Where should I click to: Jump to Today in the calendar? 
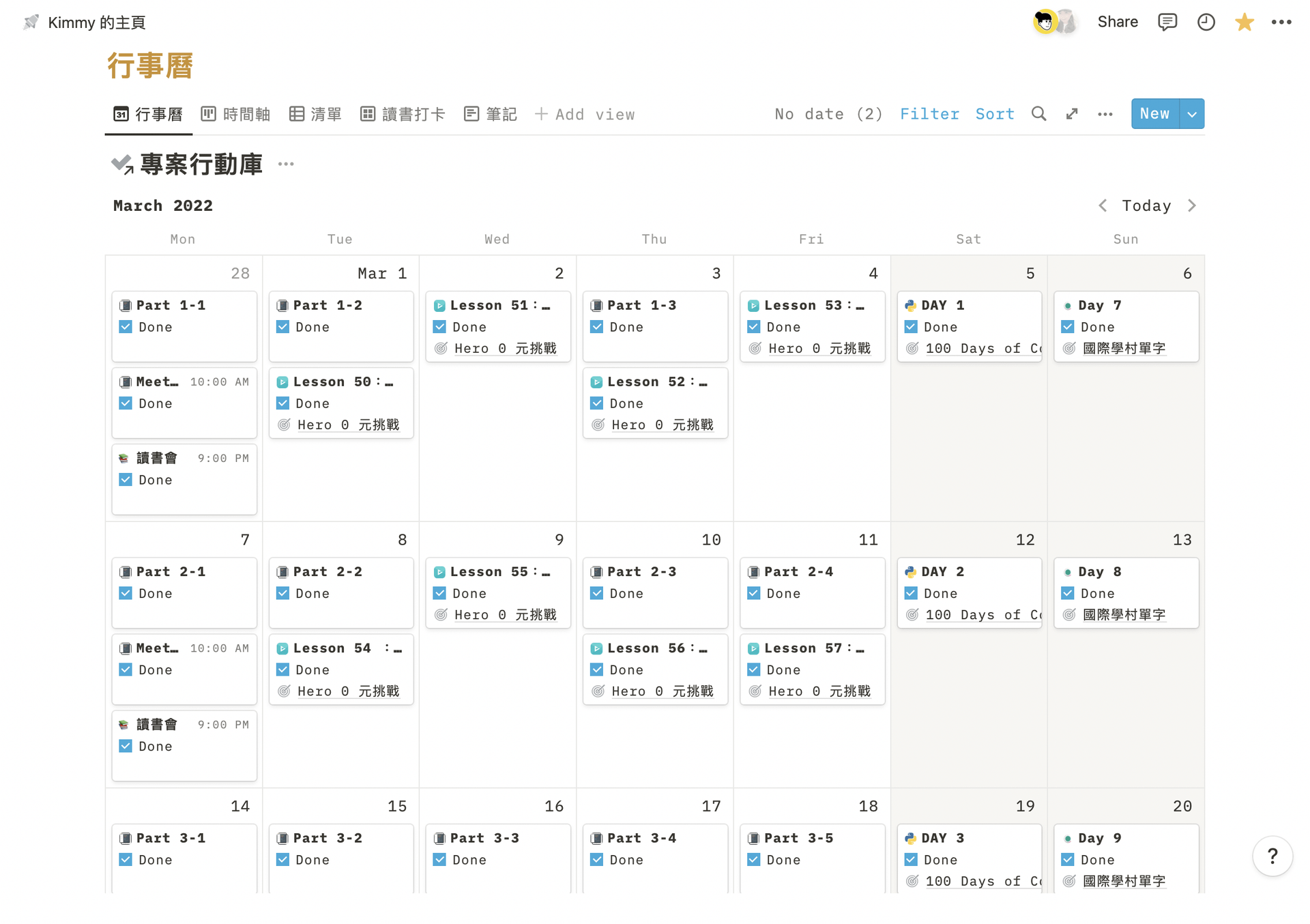point(1146,205)
